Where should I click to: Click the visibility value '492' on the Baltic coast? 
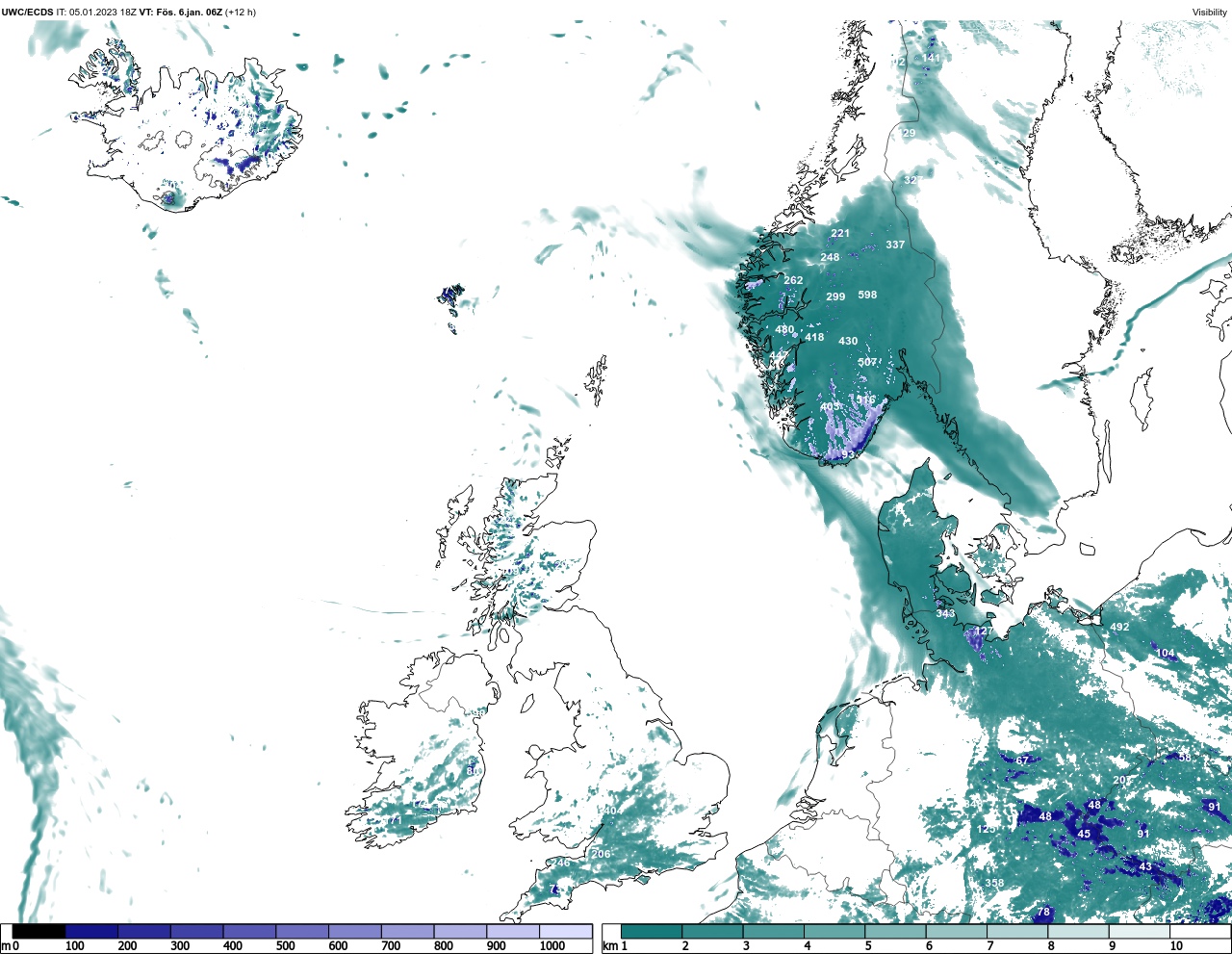point(1119,627)
